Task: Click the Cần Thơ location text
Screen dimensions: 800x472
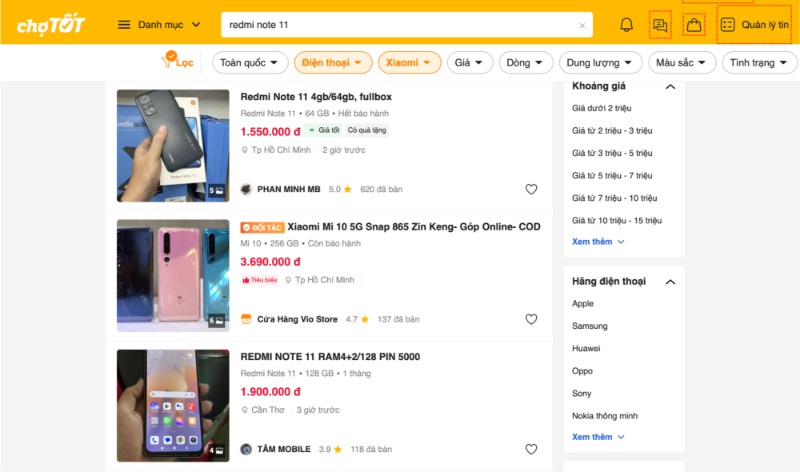Action: [268, 410]
